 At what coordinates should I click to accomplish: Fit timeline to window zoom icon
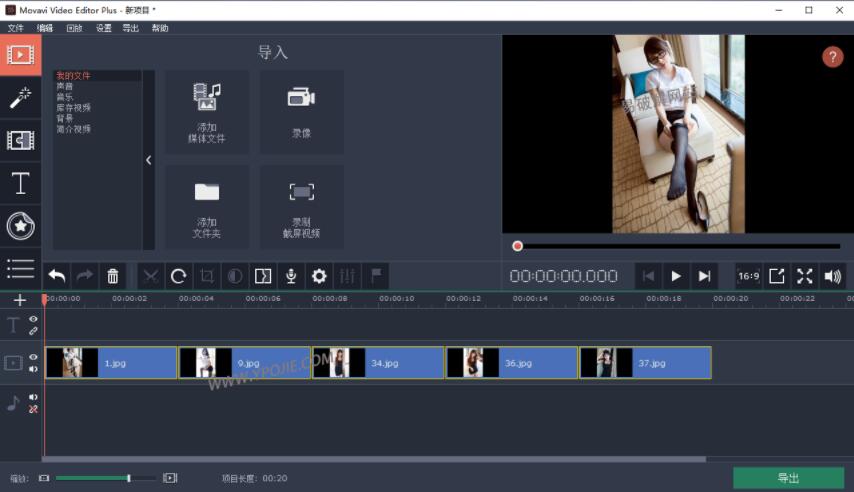click(170, 478)
